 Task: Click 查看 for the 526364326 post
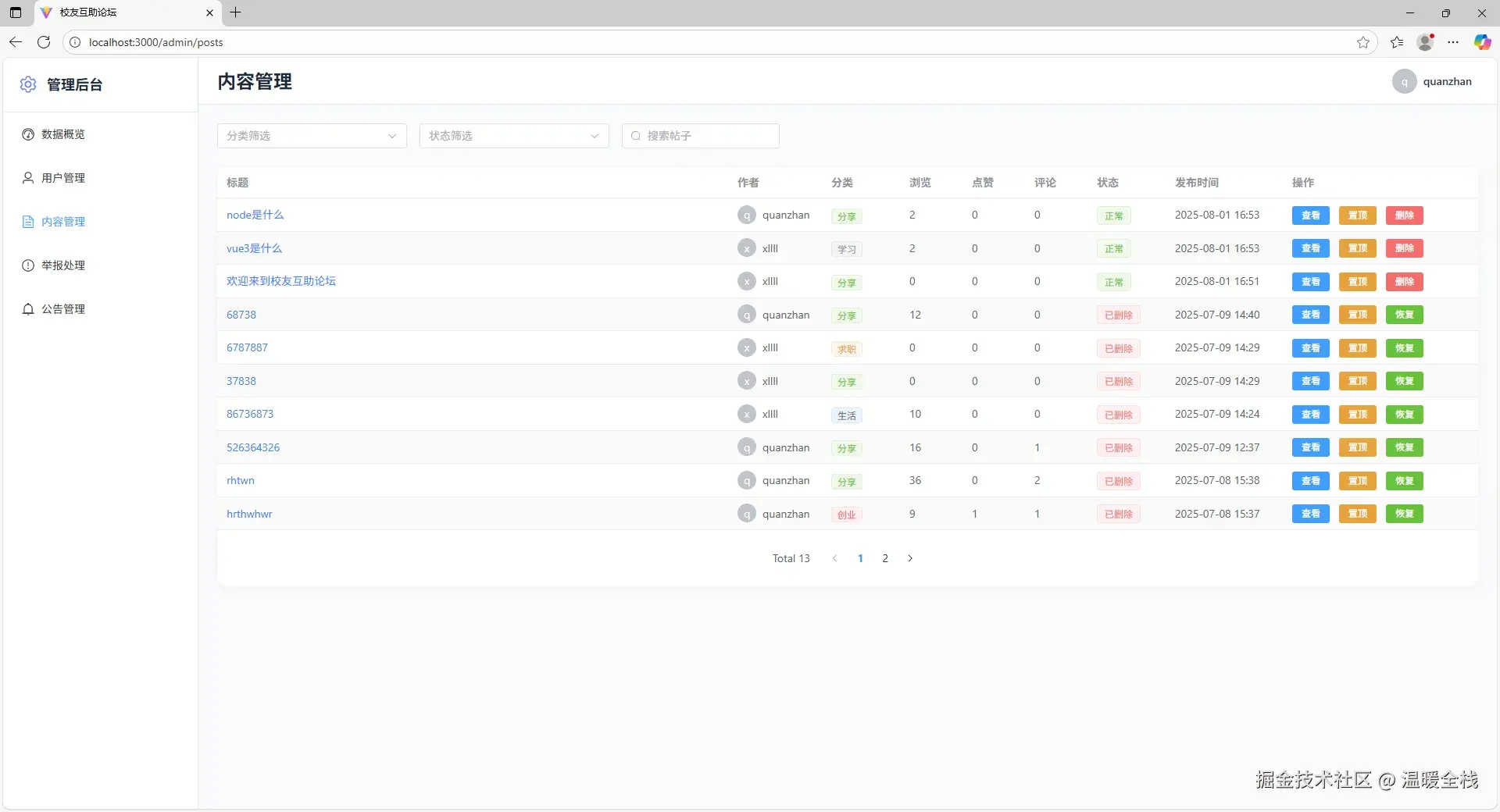point(1311,447)
